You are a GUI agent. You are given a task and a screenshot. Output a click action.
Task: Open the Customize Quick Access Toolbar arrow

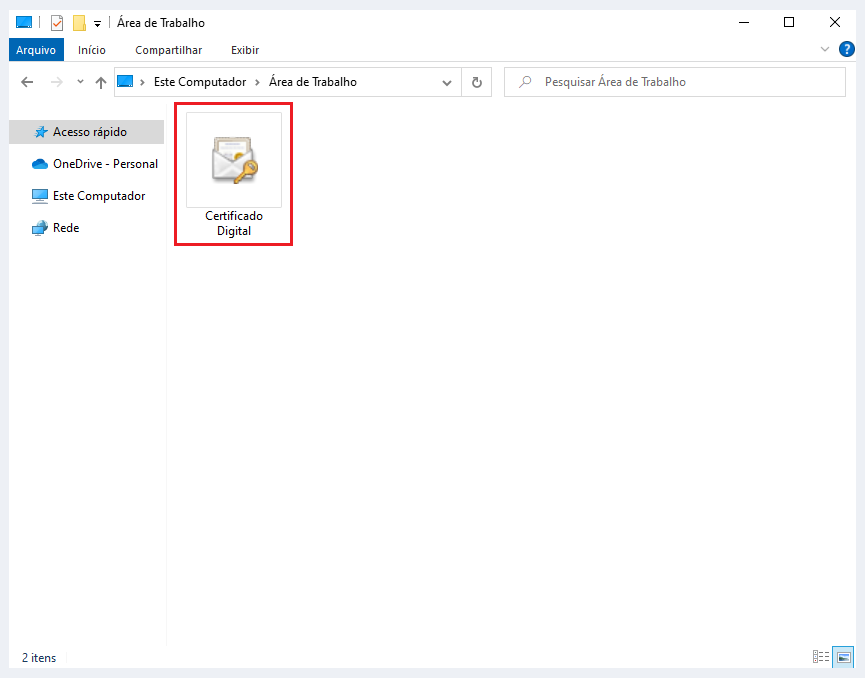(x=97, y=24)
